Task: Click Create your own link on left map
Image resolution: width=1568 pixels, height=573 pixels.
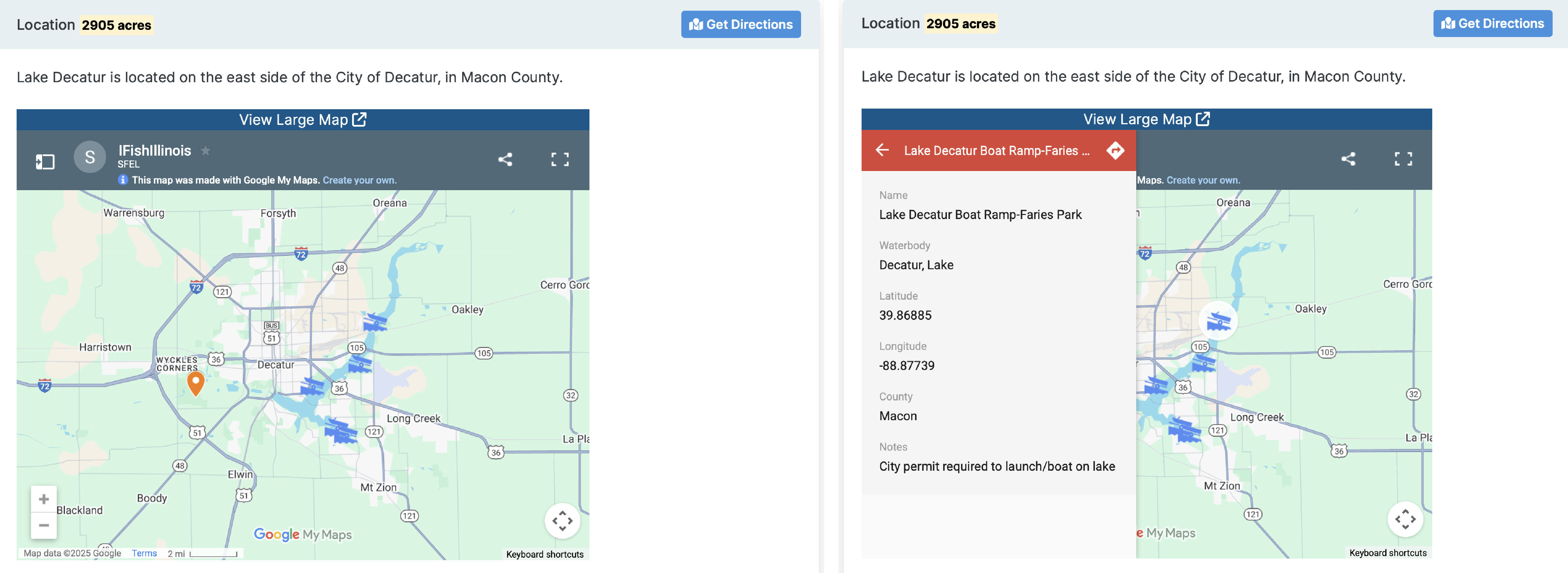Action: pyautogui.click(x=359, y=180)
